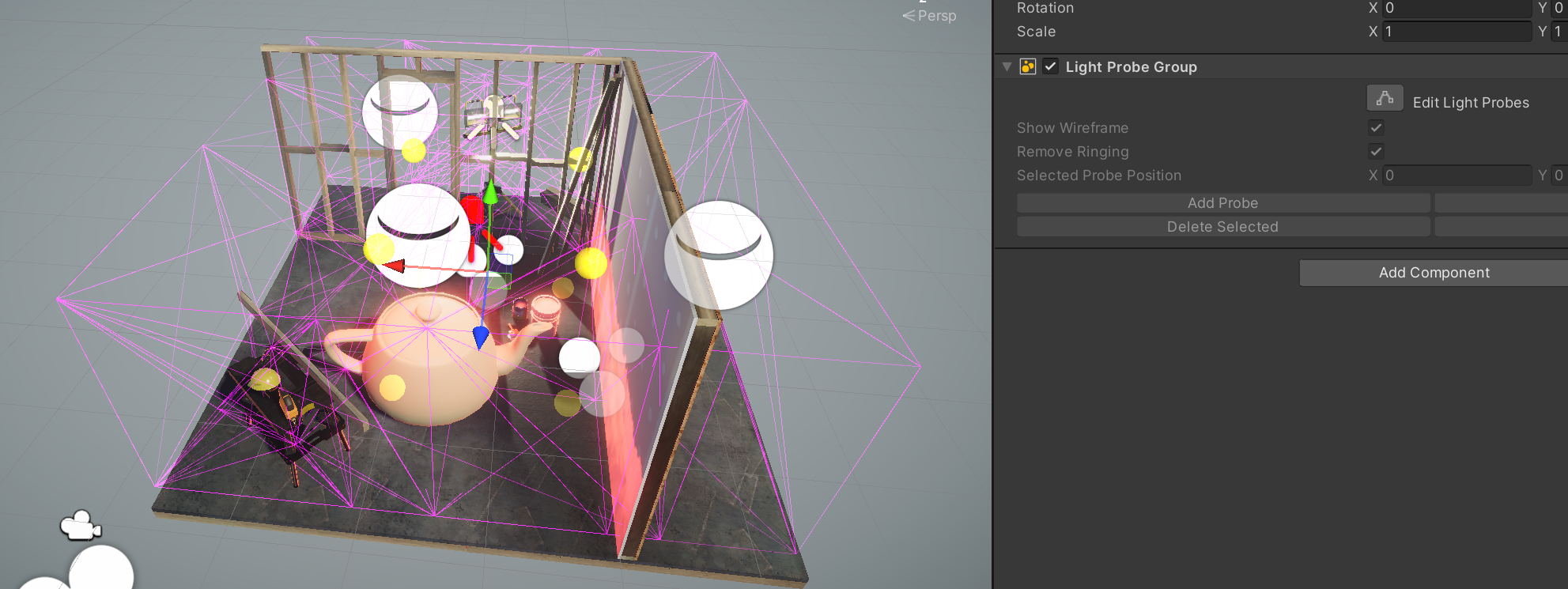Click the Selected Probe Position label

pyautogui.click(x=1099, y=176)
